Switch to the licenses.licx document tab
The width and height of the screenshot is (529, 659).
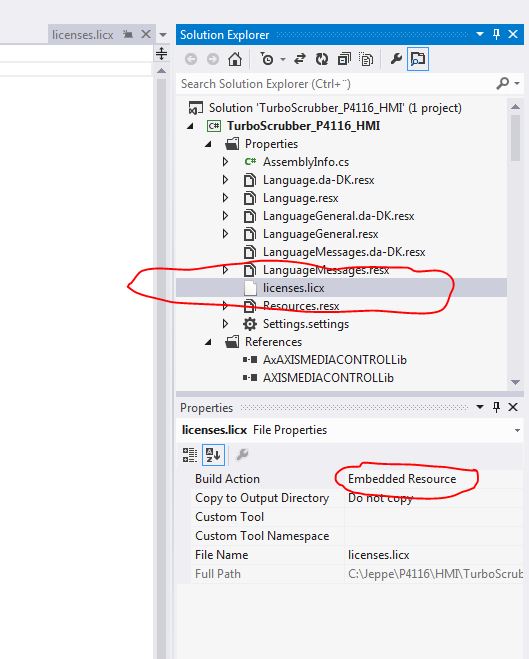83,34
